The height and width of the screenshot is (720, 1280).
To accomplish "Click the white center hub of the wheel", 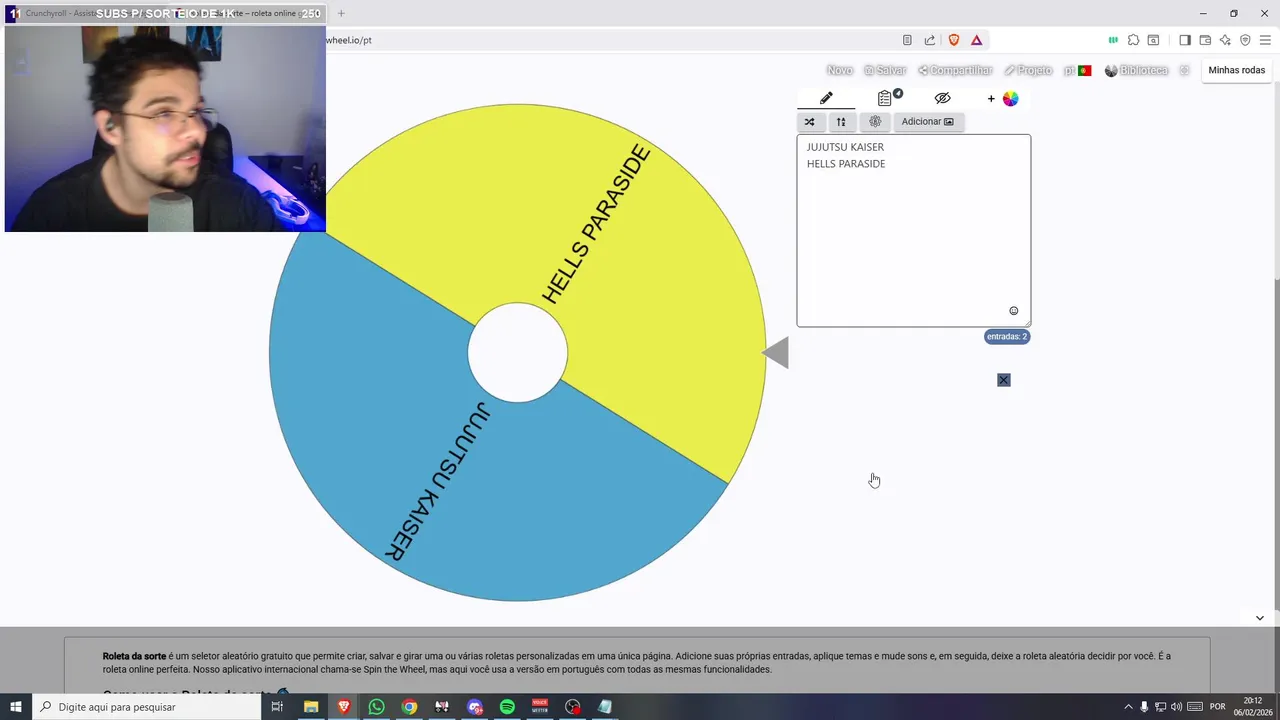I will click(x=518, y=353).
